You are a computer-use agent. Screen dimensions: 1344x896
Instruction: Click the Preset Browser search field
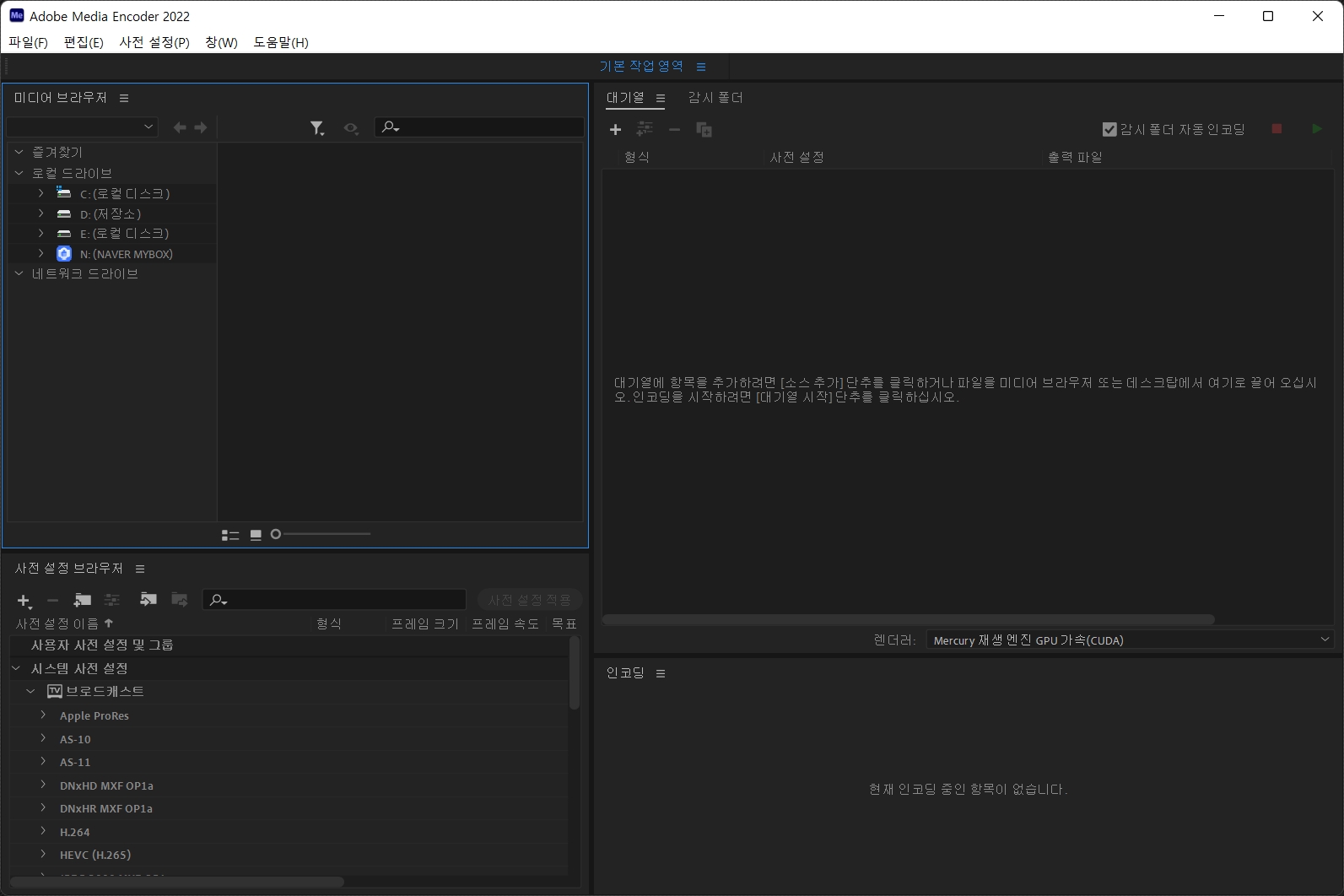click(335, 599)
